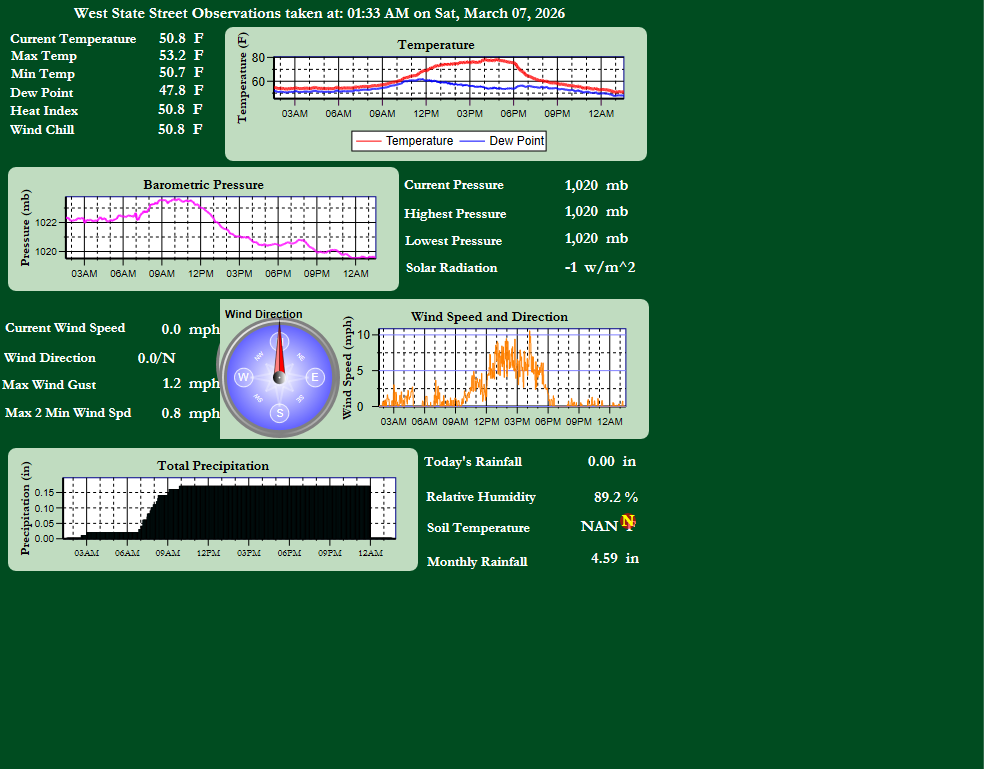Viewport: 984px width, 769px height.
Task: Click the W marker on the compass
Action: [243, 377]
